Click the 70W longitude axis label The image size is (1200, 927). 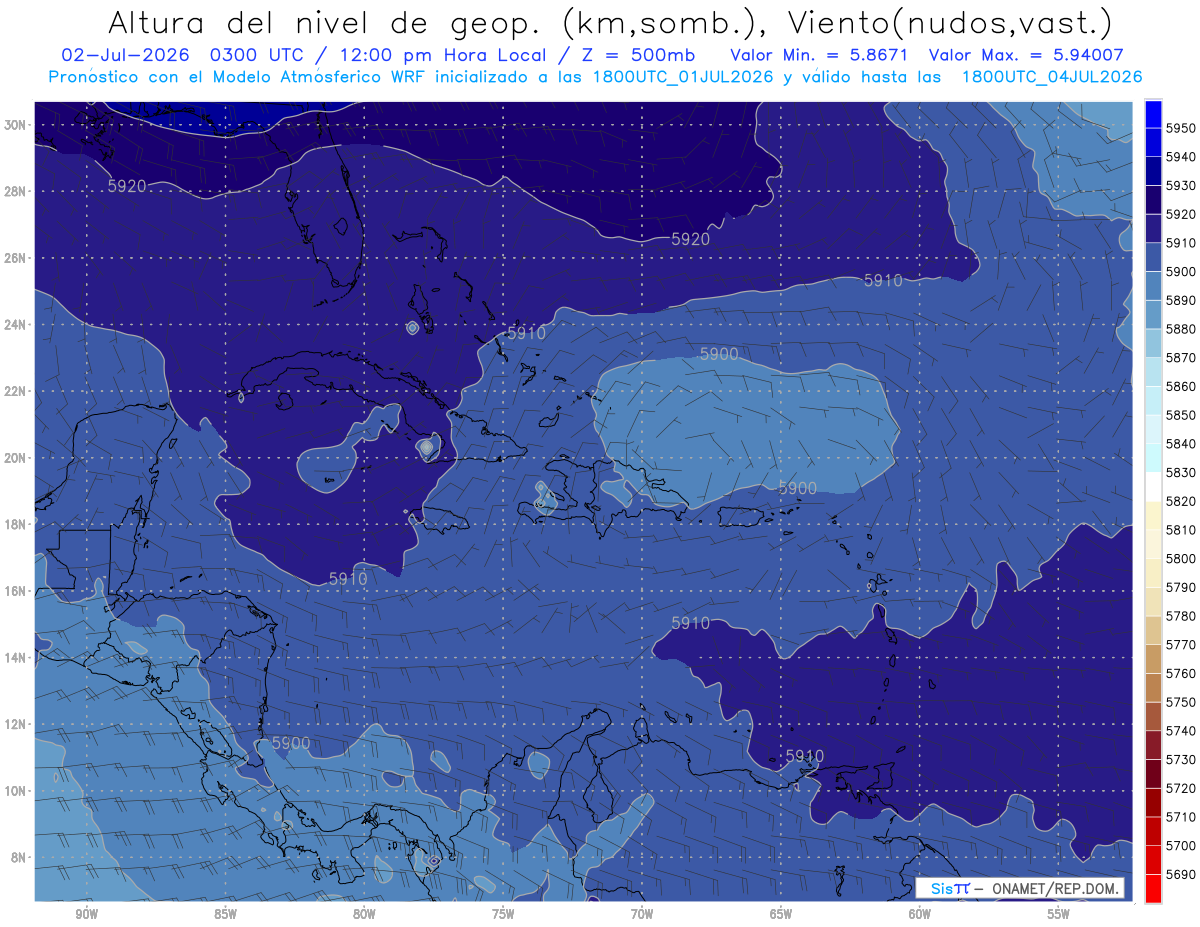[642, 914]
